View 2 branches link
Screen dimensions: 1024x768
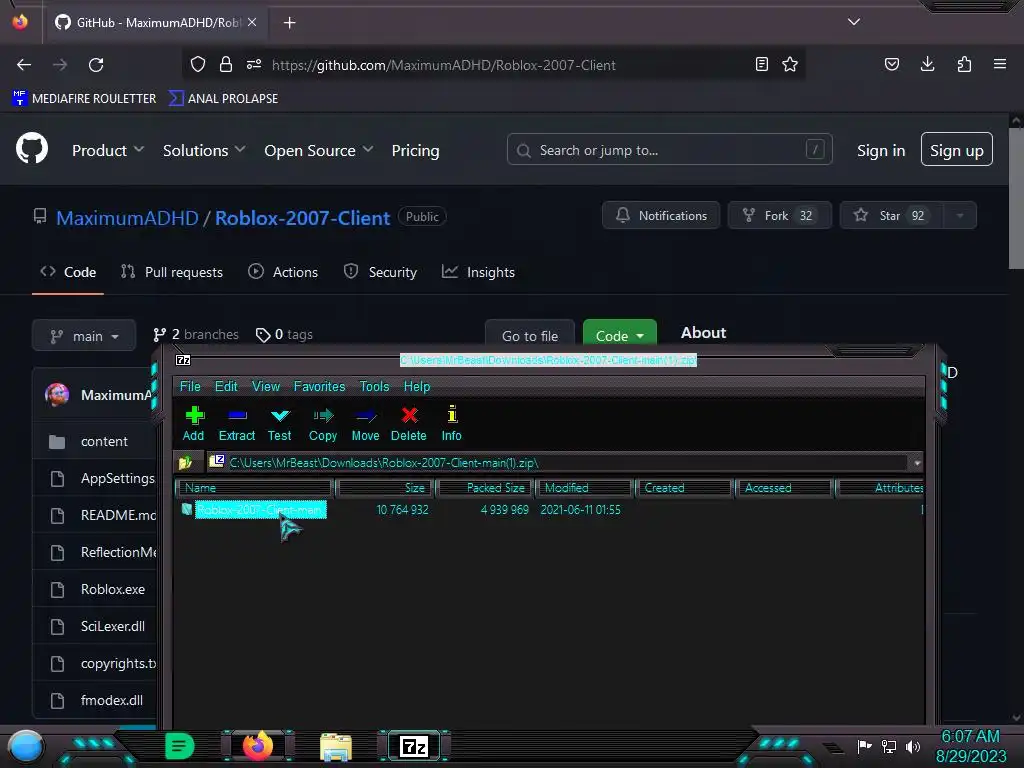point(195,335)
